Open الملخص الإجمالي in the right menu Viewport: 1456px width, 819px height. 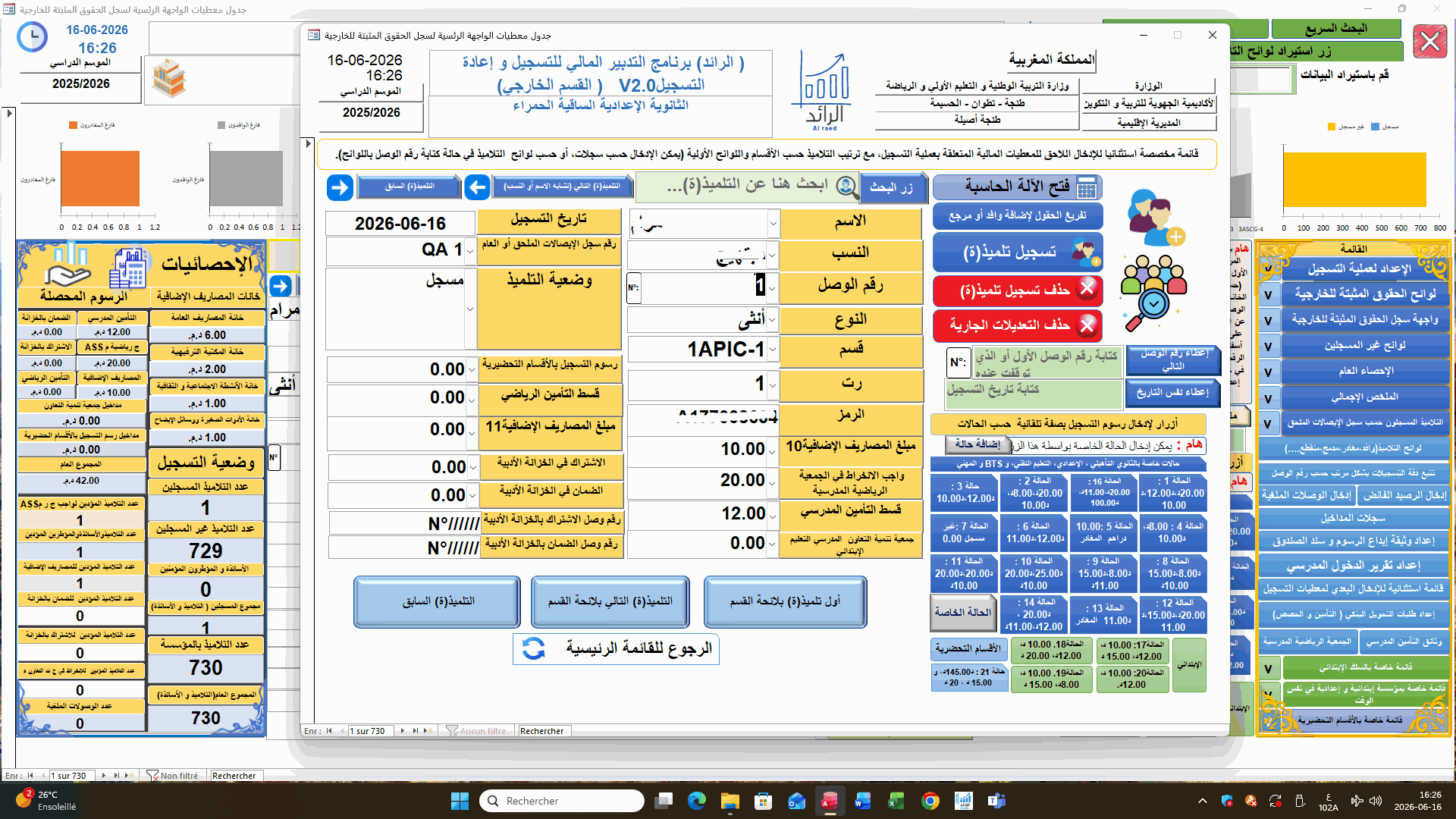tap(1365, 397)
